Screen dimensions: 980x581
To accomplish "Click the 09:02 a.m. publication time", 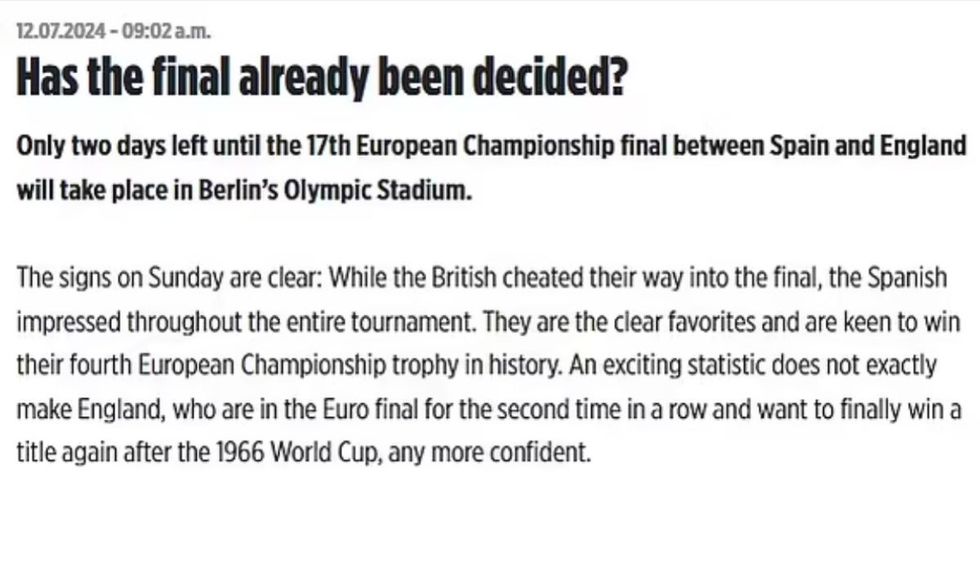I will click(167, 31).
